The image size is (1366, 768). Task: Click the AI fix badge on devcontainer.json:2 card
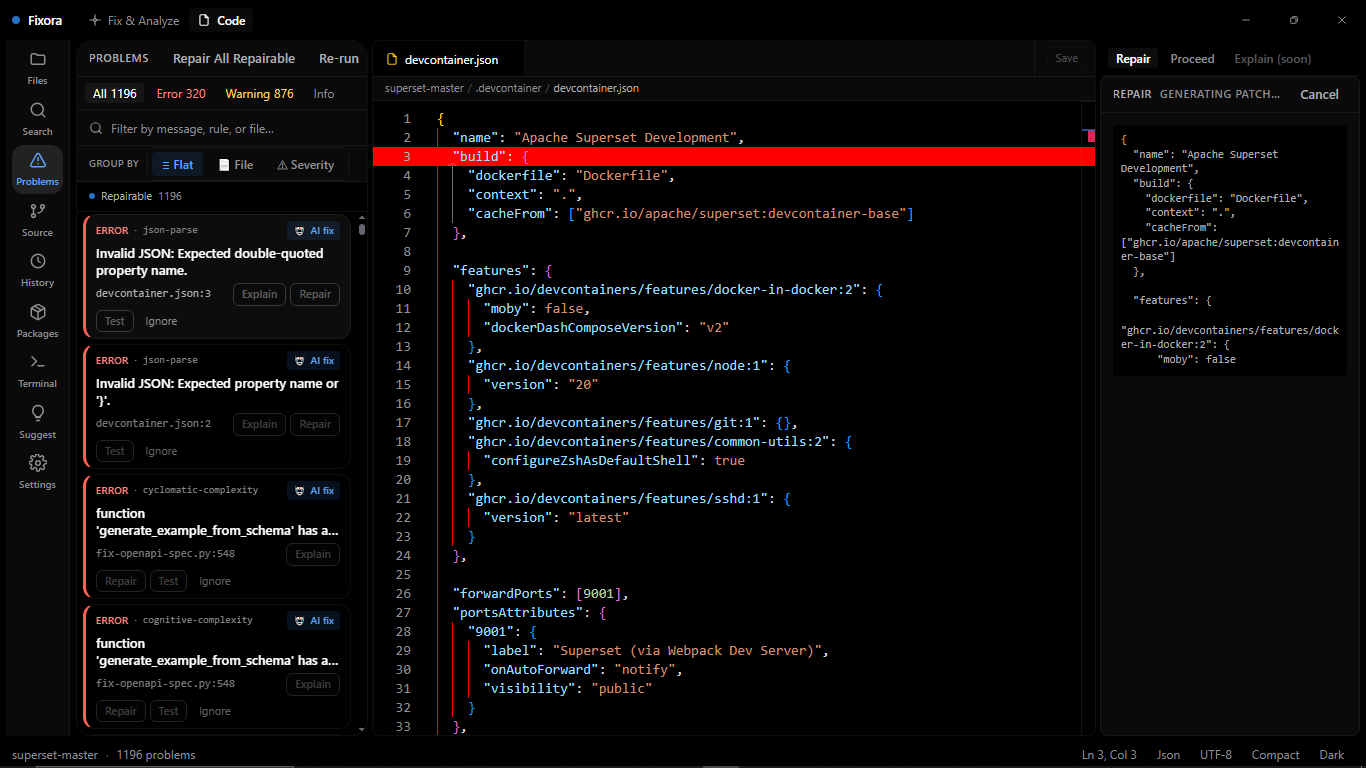(x=313, y=360)
